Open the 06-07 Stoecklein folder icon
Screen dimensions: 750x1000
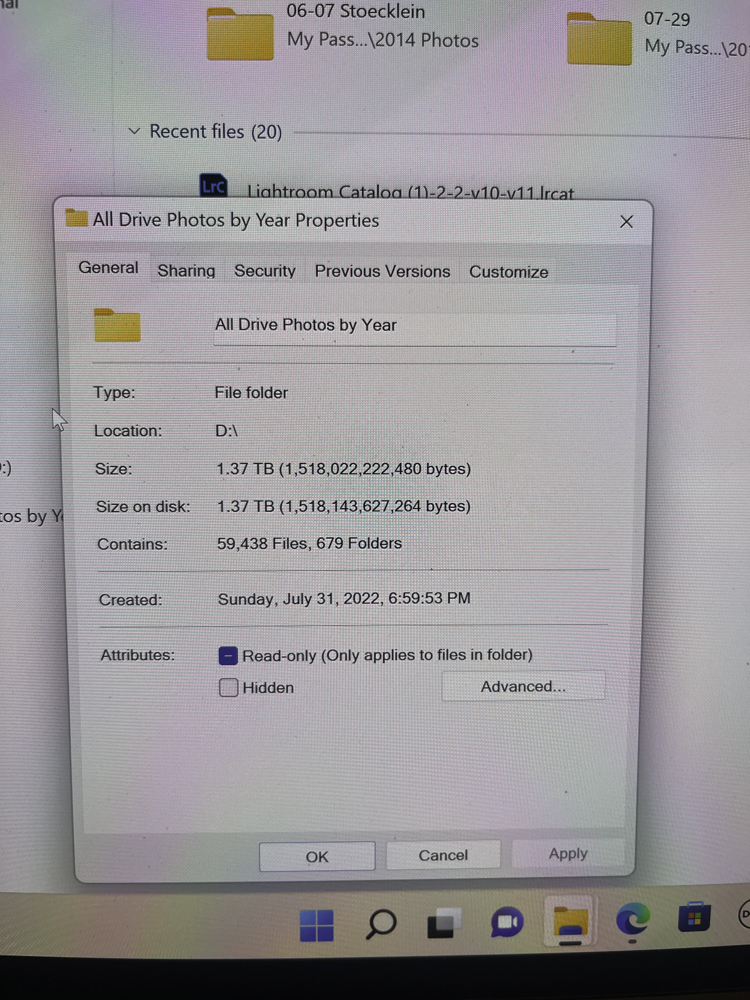pyautogui.click(x=240, y=34)
